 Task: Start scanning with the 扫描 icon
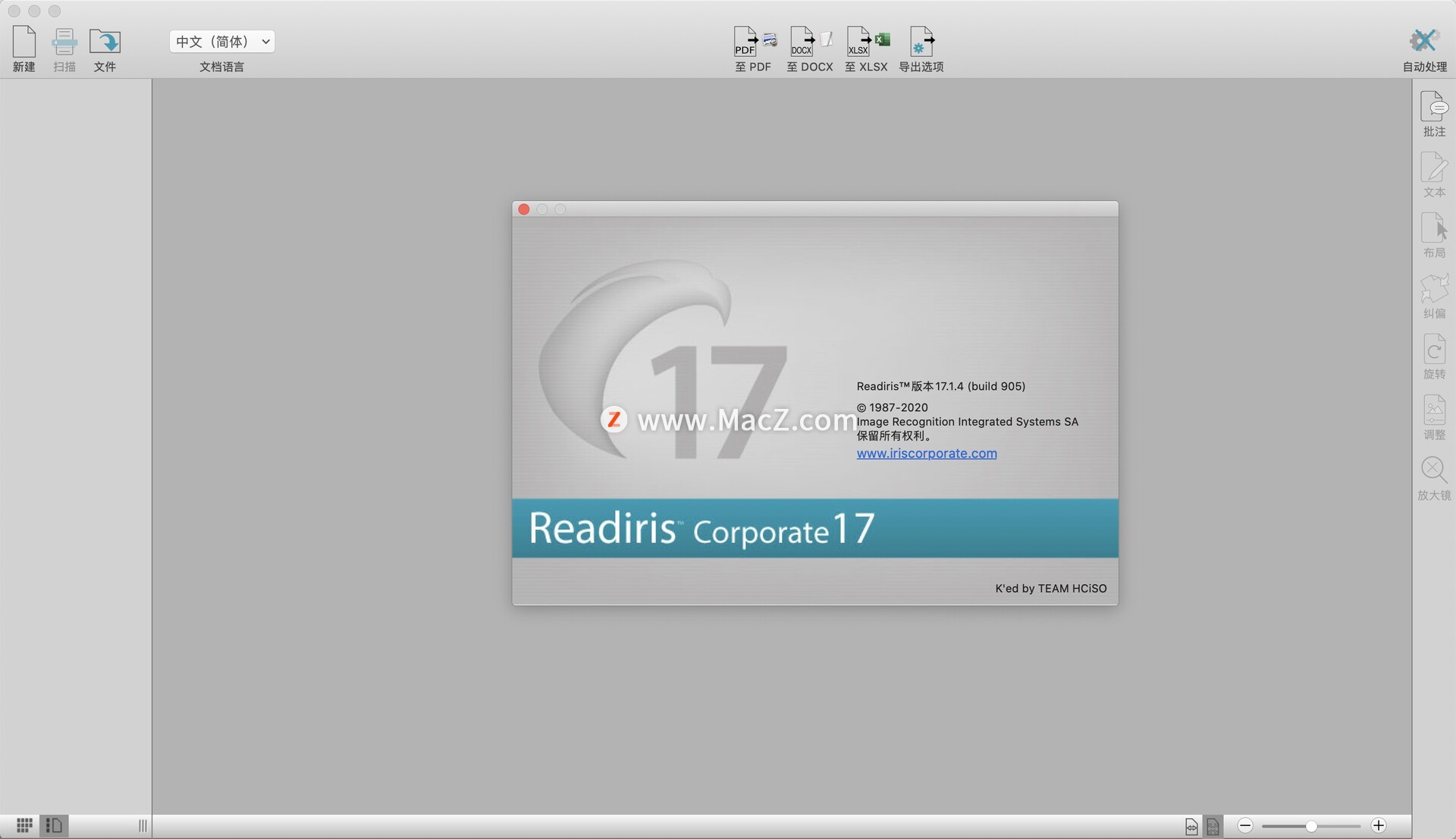pos(64,49)
